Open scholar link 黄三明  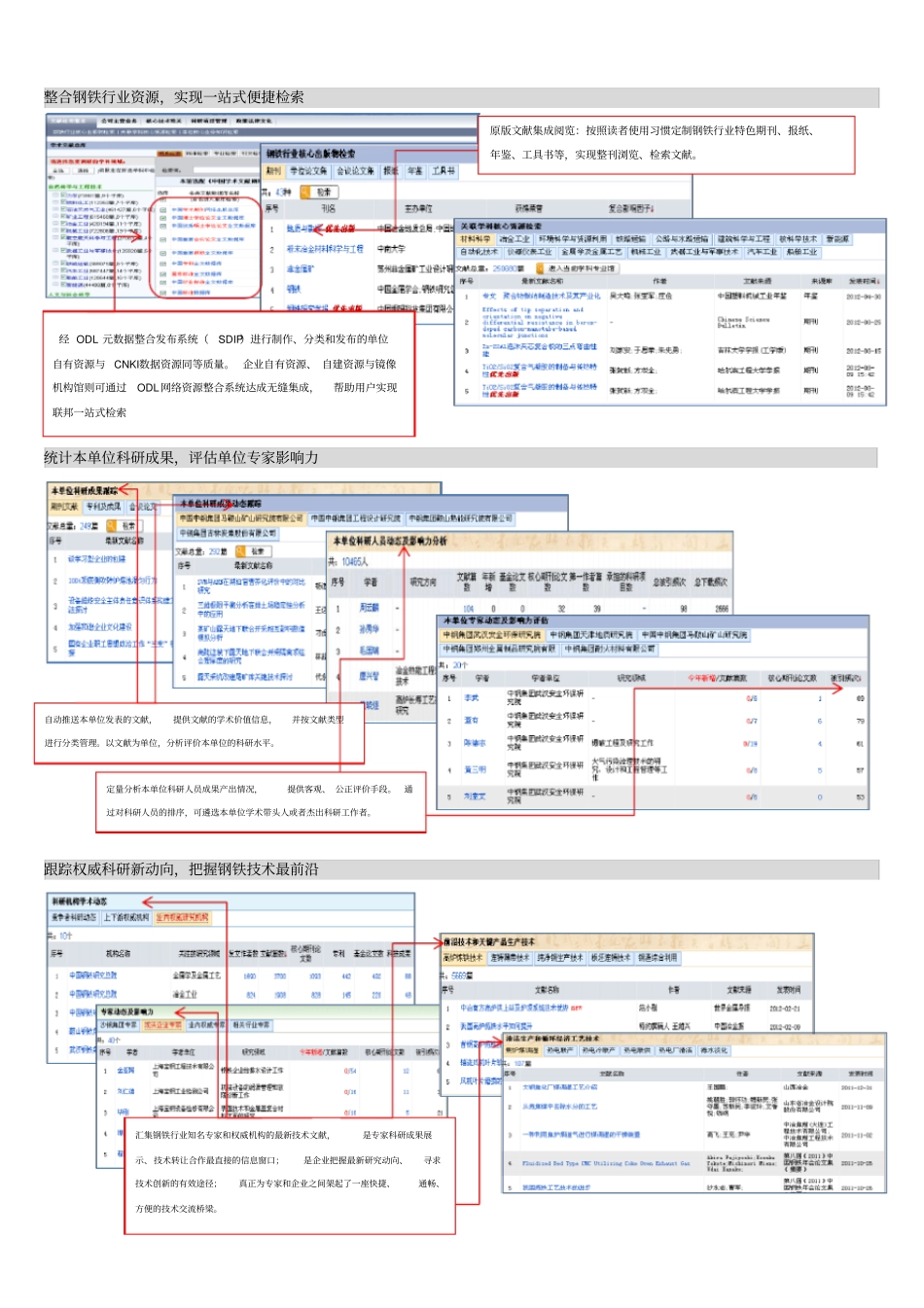[x=474, y=768]
